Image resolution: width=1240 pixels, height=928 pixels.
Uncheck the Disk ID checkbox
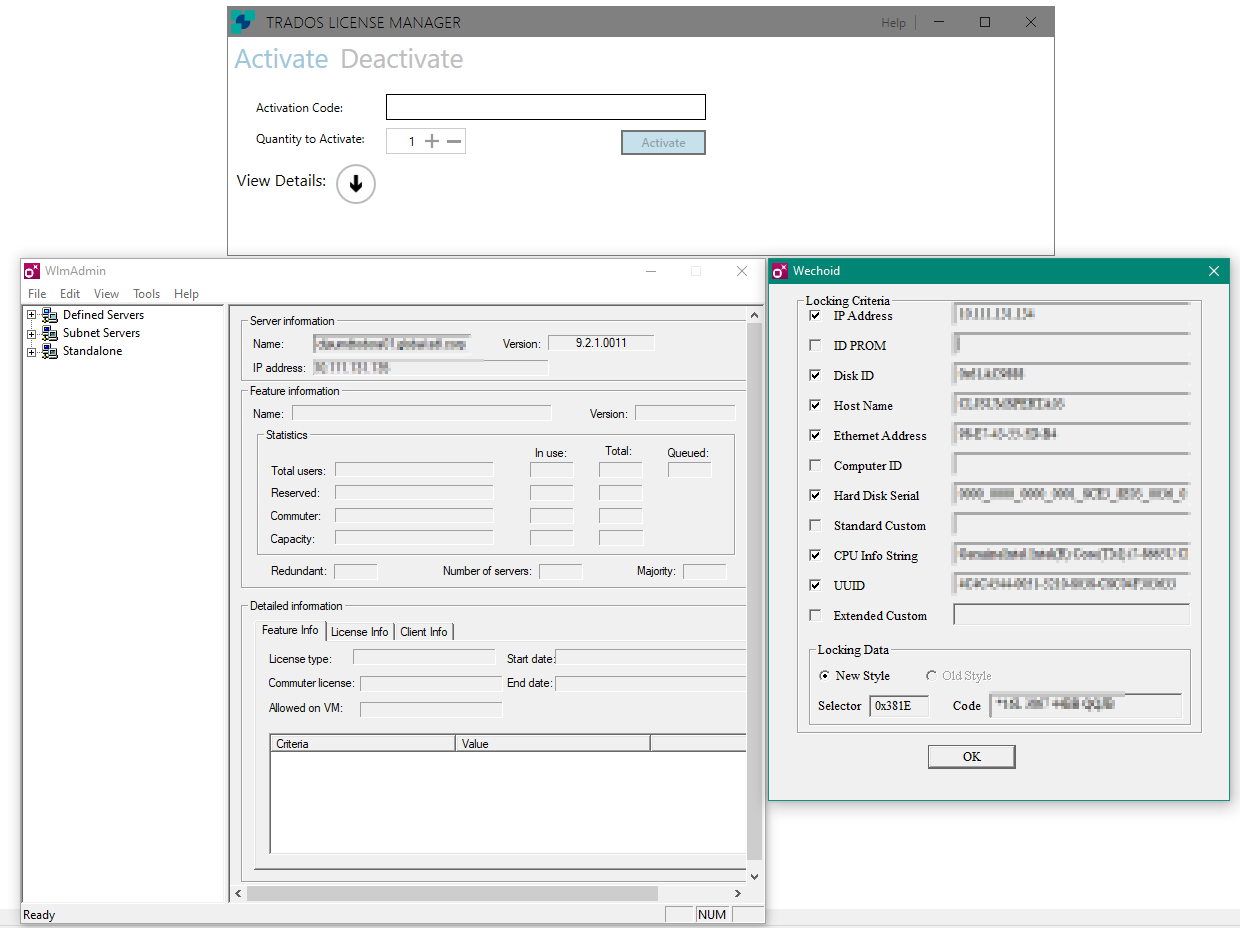pyautogui.click(x=816, y=376)
